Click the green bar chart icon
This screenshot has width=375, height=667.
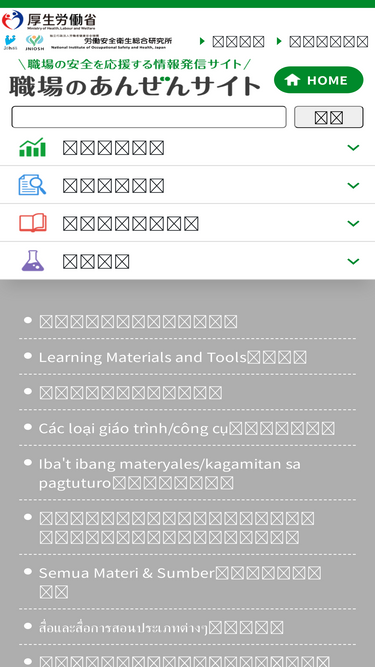click(32, 147)
